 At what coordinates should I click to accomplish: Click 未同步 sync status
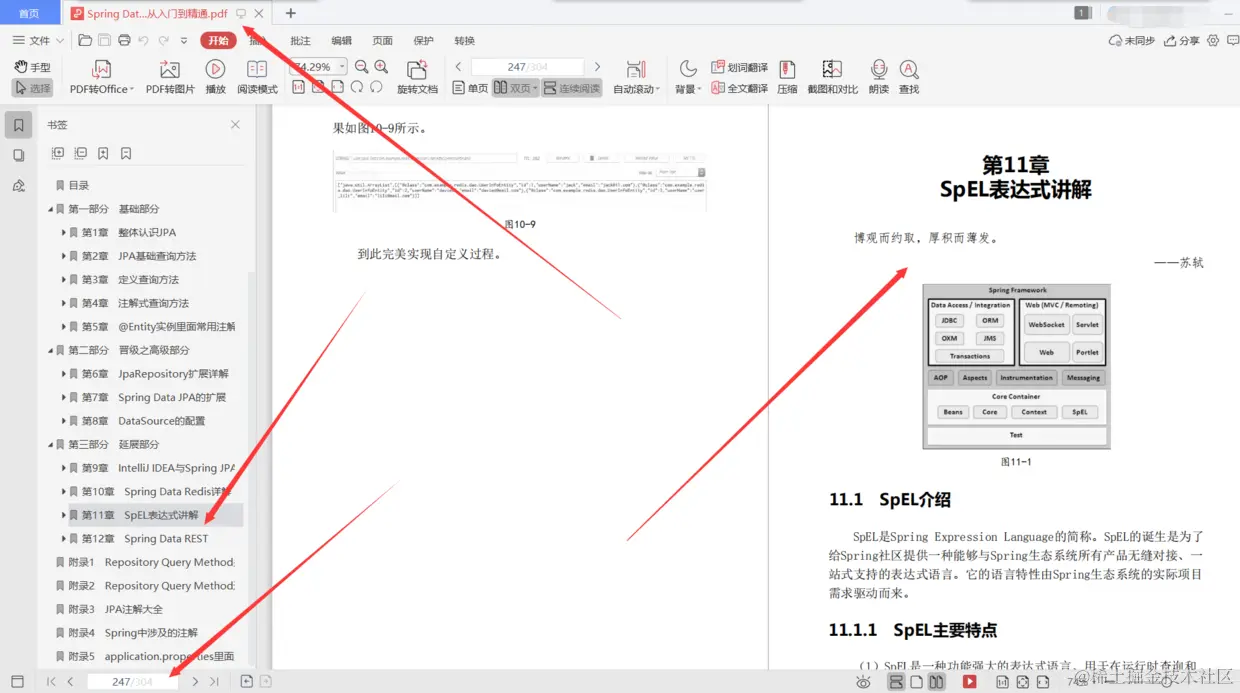(1132, 41)
